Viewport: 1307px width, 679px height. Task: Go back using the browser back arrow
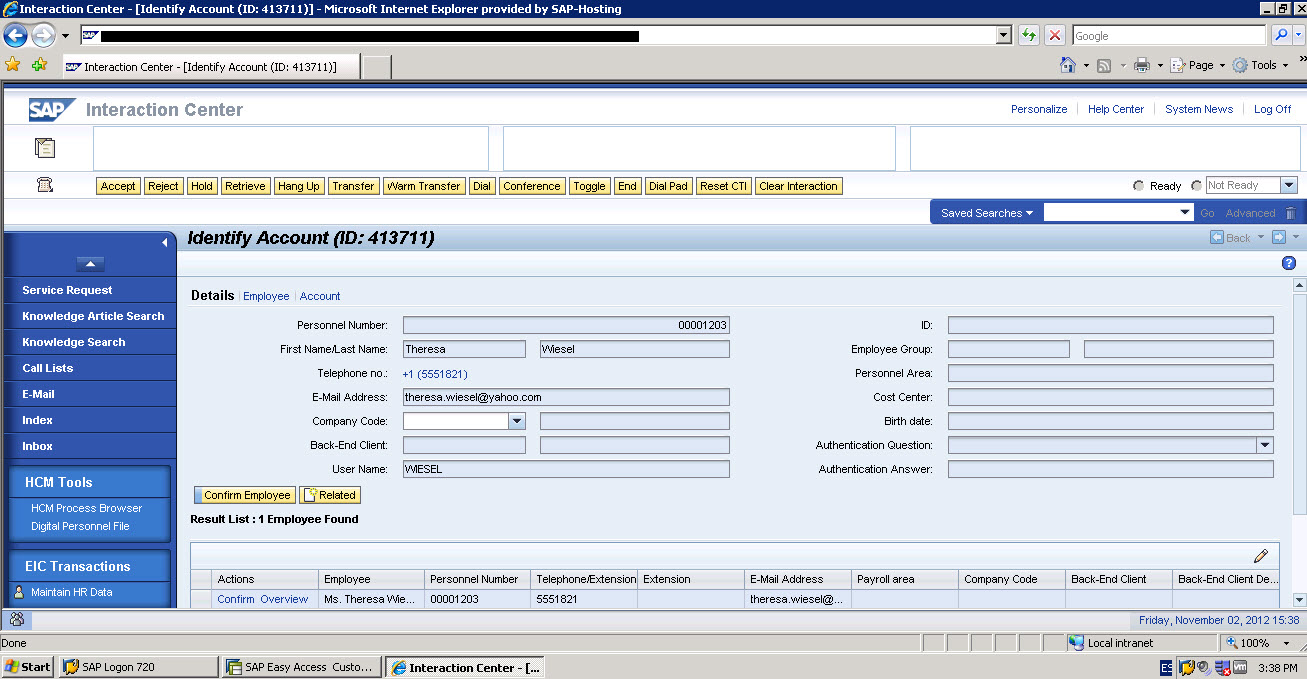pos(15,35)
